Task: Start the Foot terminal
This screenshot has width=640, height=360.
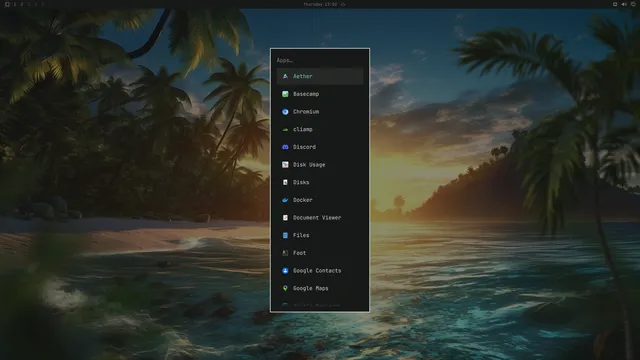Action: pos(320,253)
